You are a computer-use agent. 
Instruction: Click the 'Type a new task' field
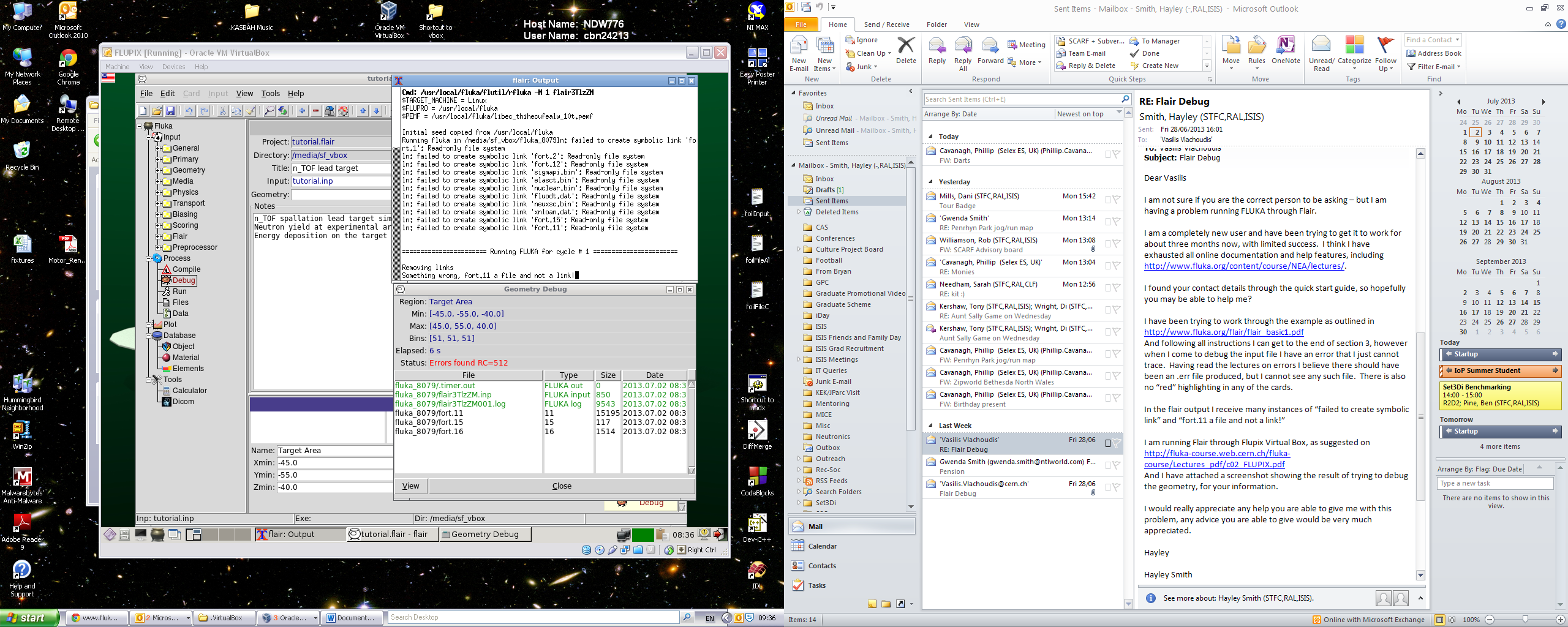click(x=1494, y=483)
